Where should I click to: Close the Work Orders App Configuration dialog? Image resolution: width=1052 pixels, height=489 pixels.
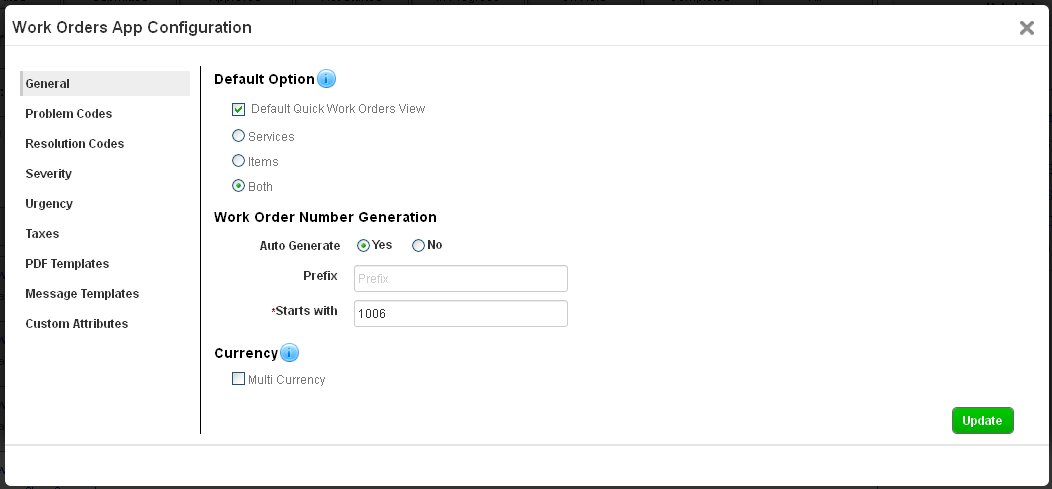(1026, 28)
